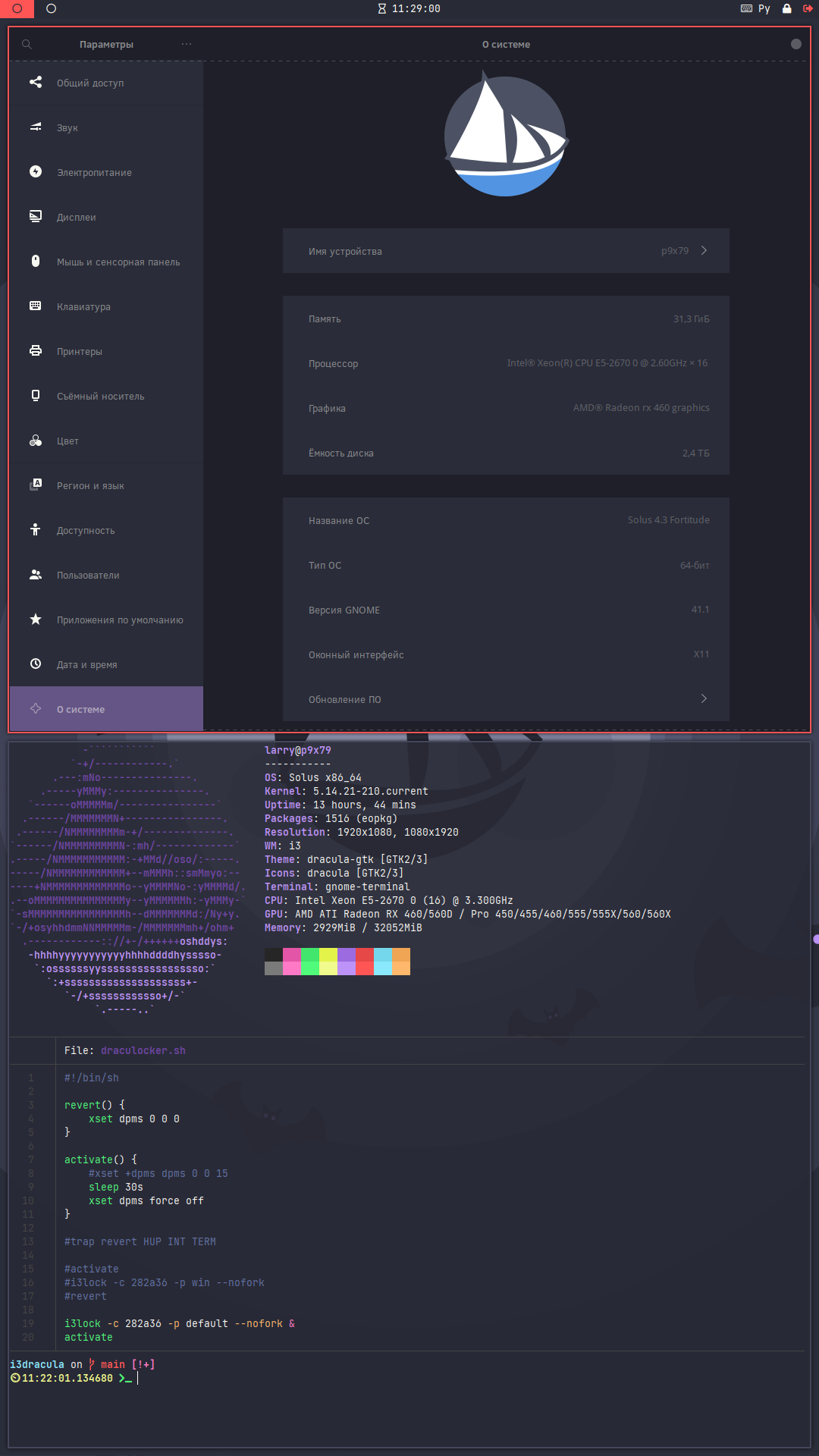Click the Packages: 1516 (eopkg) line
This screenshot has height=1456, width=819.
coord(331,818)
